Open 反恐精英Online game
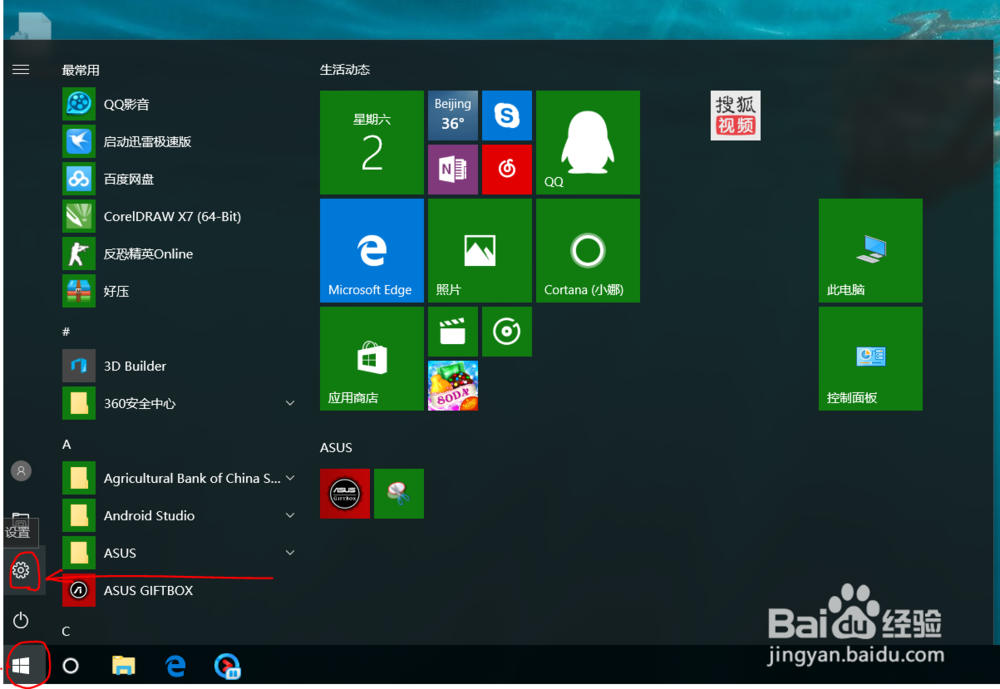 point(179,254)
